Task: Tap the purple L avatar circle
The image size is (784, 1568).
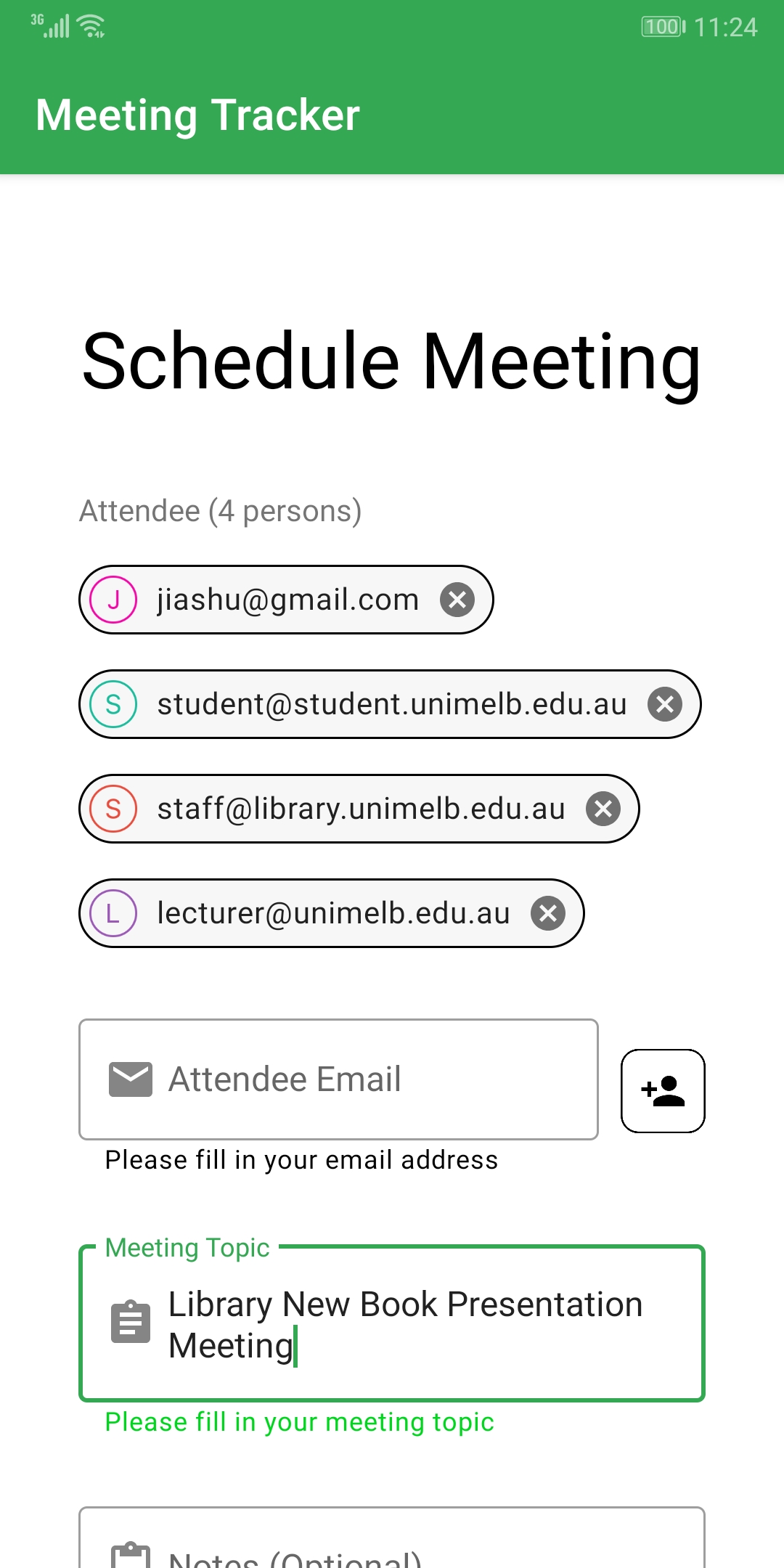Action: point(113,913)
